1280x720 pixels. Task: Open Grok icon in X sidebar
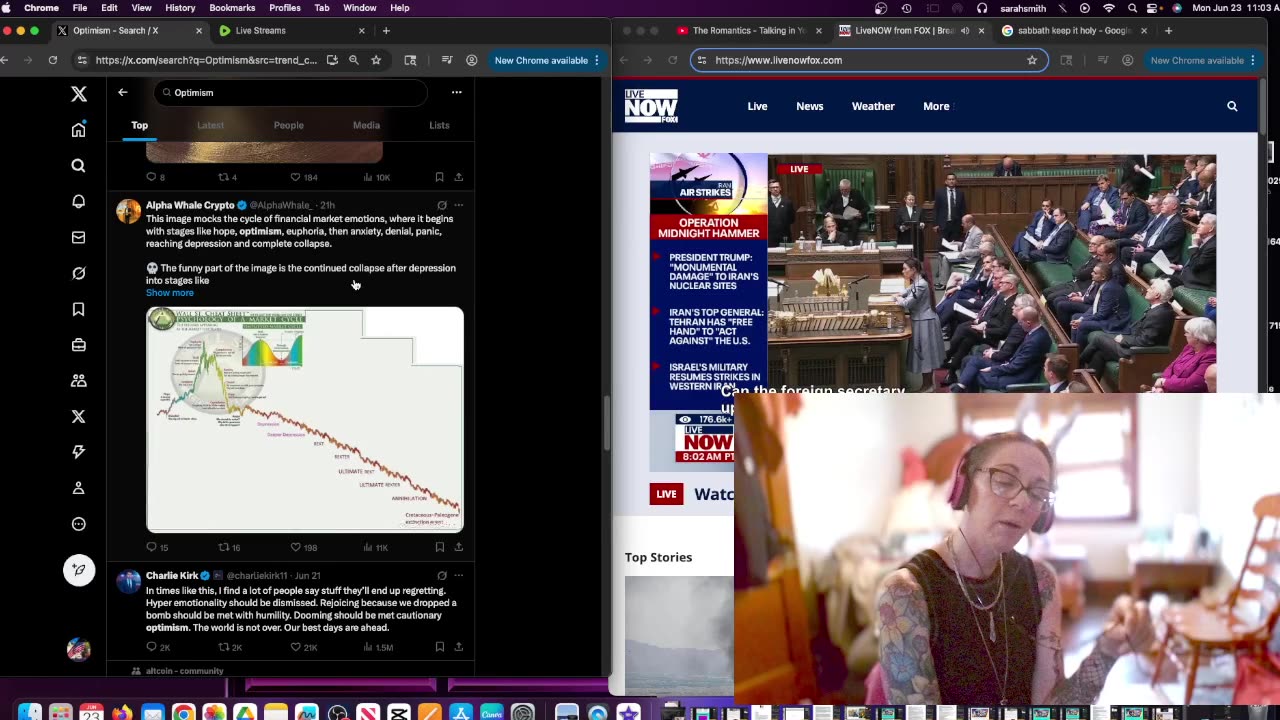coord(78,273)
